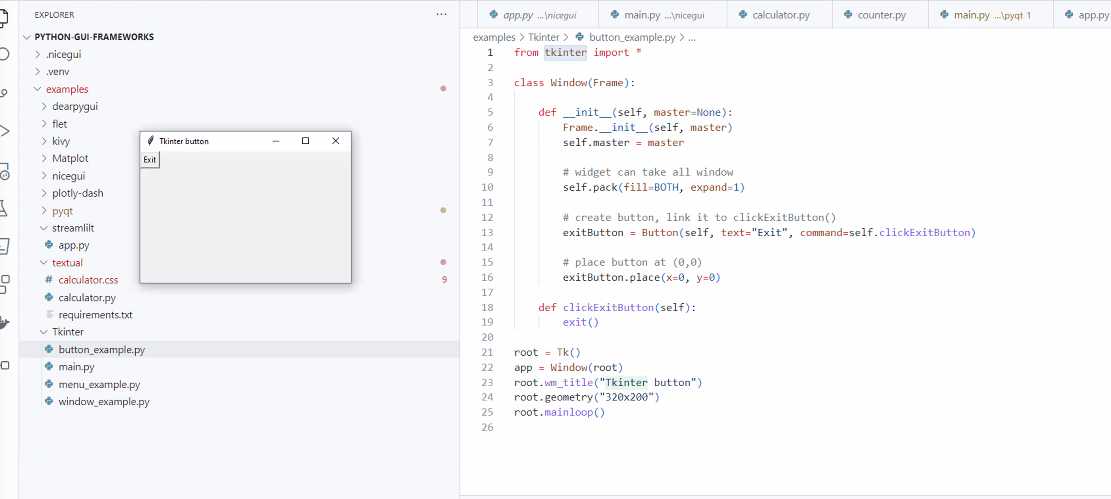Image resolution: width=1111 pixels, height=499 pixels.
Task: Switch to the rightmost app.py tab
Action: point(1083,14)
